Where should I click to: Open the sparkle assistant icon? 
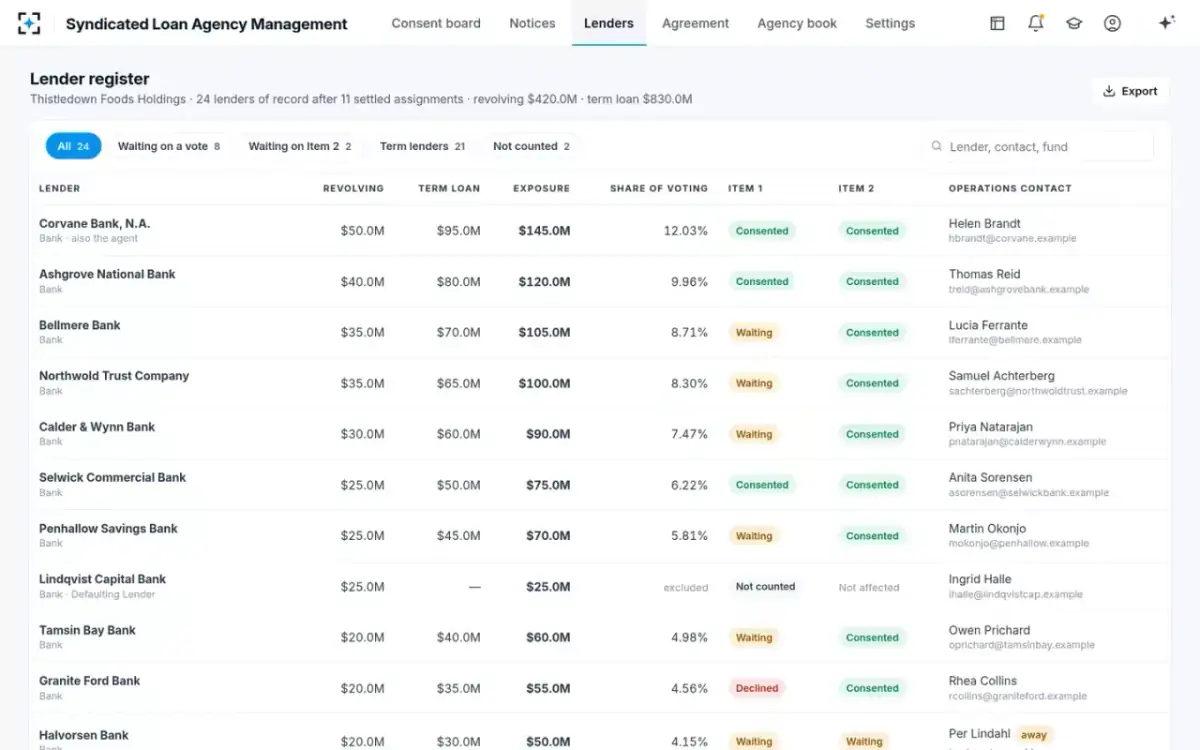tap(1166, 23)
